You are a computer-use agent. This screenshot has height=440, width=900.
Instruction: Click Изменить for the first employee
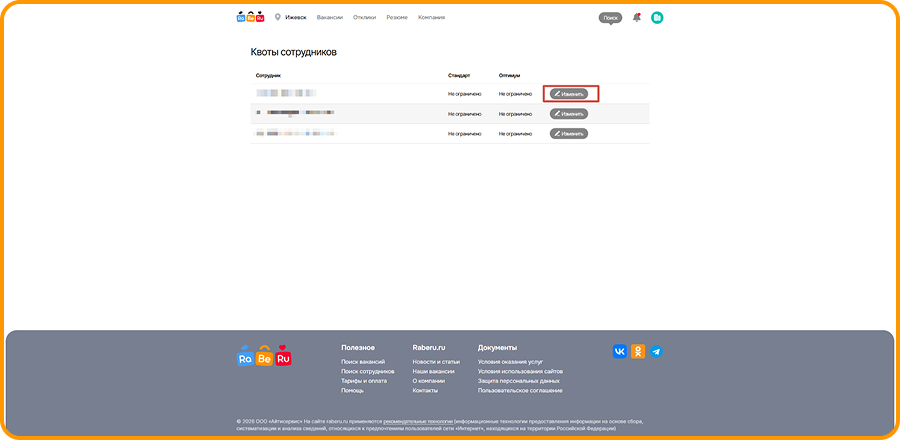point(569,94)
